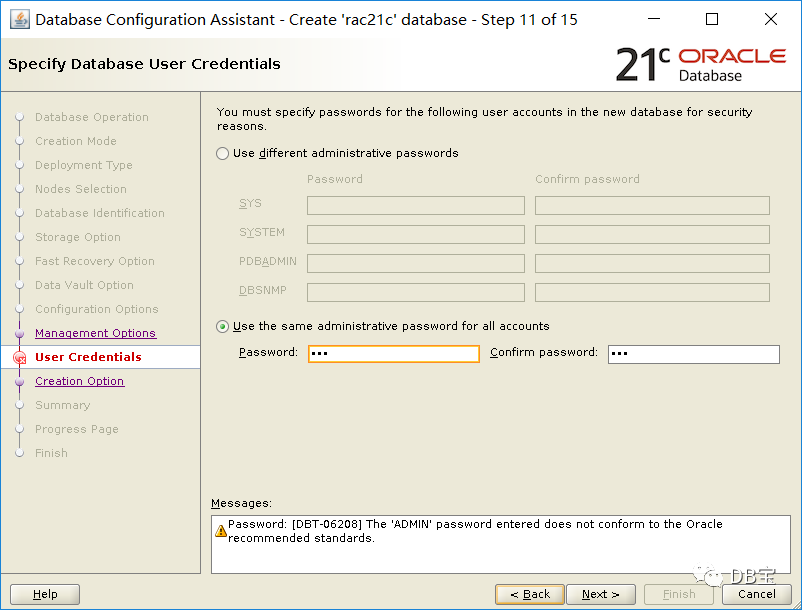
Task: Click the Management Options step bullet
Action: point(19,333)
